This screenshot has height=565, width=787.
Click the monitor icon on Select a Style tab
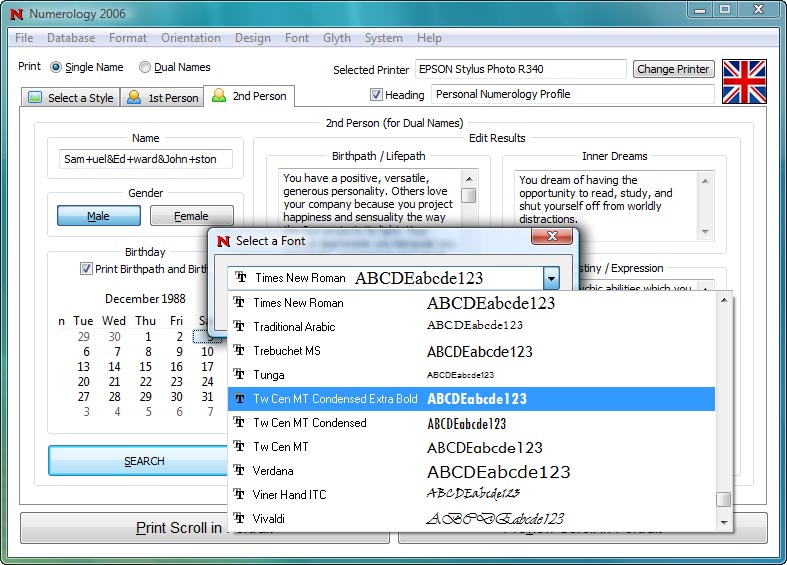(35, 97)
